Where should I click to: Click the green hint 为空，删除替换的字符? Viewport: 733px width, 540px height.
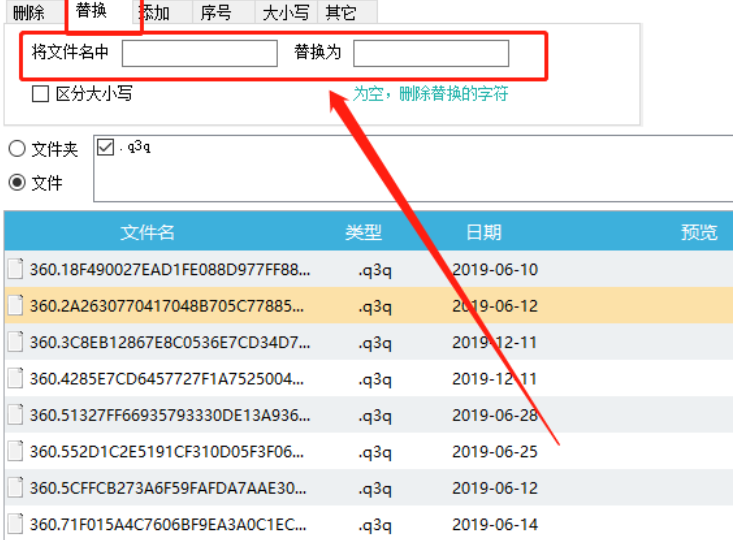click(x=431, y=94)
